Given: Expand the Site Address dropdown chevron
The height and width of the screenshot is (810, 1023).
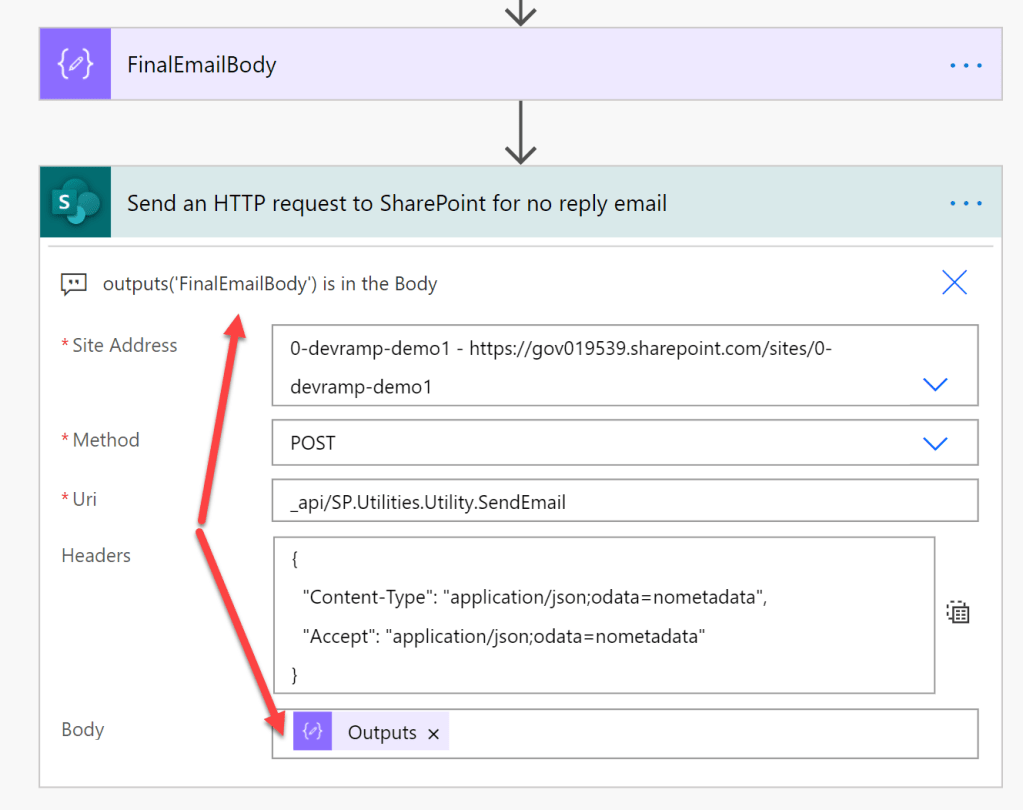Looking at the screenshot, I should click(935, 384).
